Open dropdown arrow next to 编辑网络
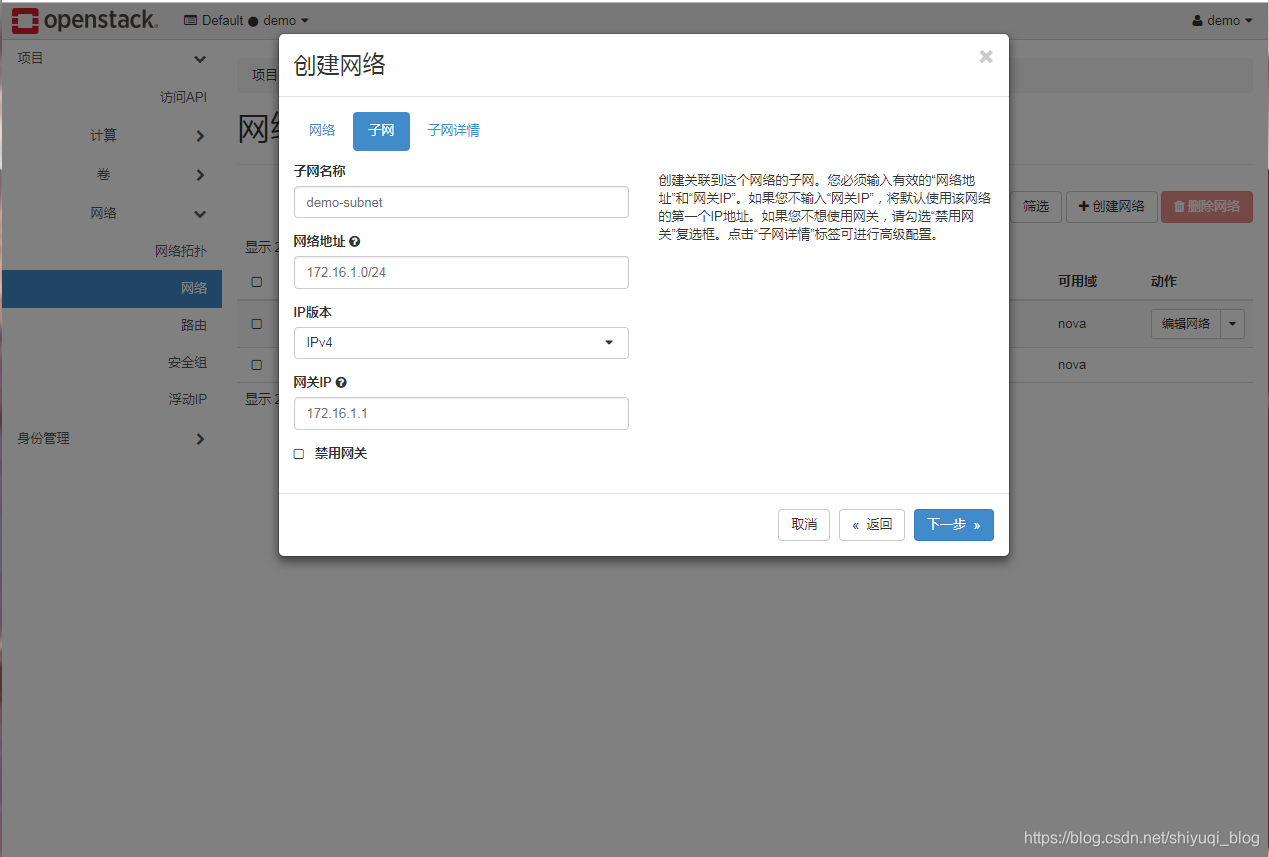Viewport: 1269px width, 857px height. point(1232,324)
